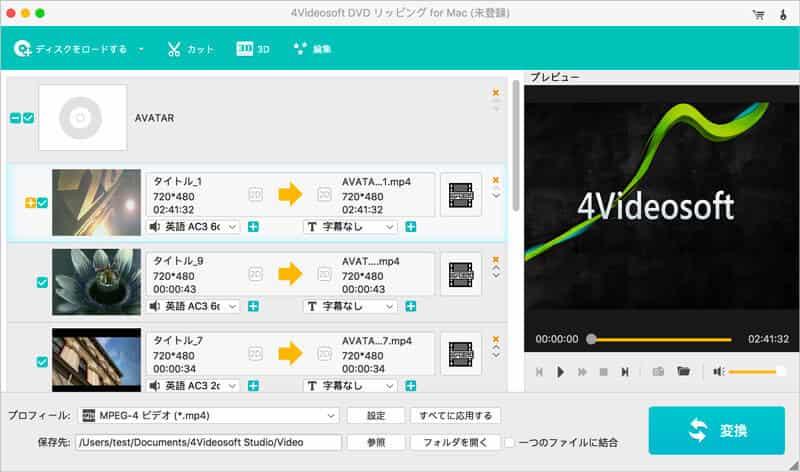Image resolution: width=800 pixels, height=472 pixels.
Task: Remove タイトル_1 with the orange X
Action: coord(495,180)
